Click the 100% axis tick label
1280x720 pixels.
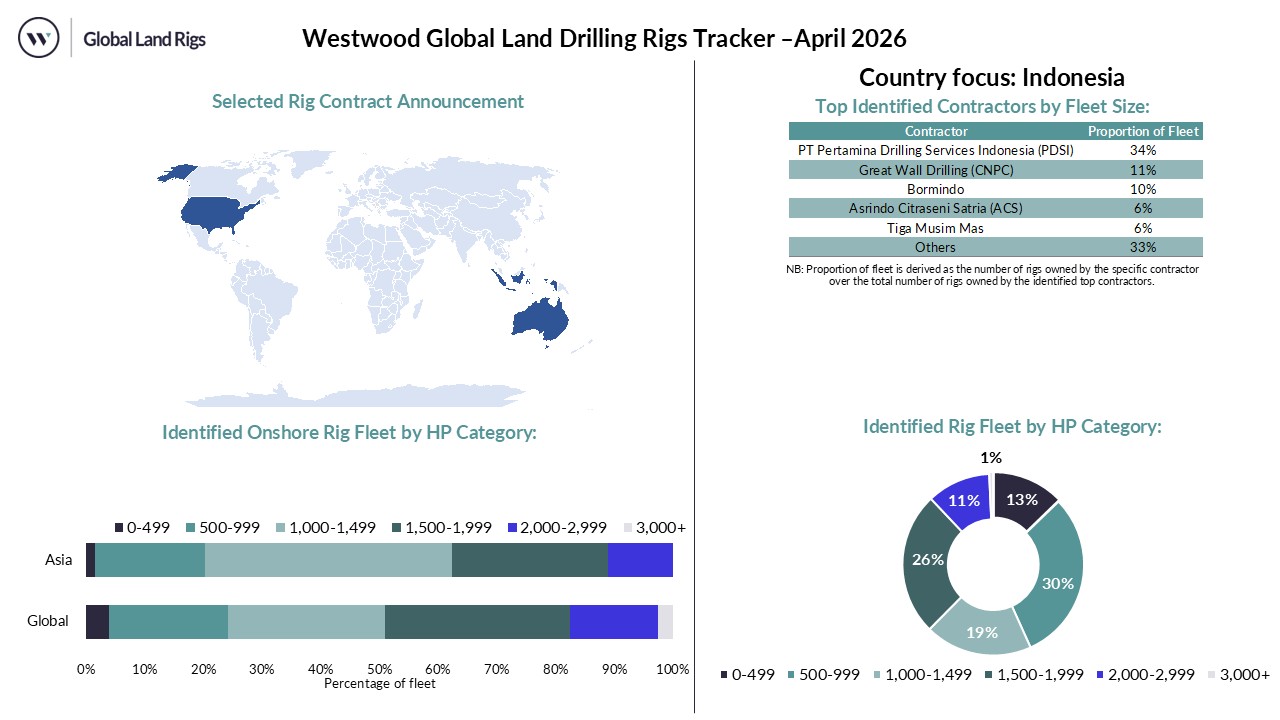point(673,669)
